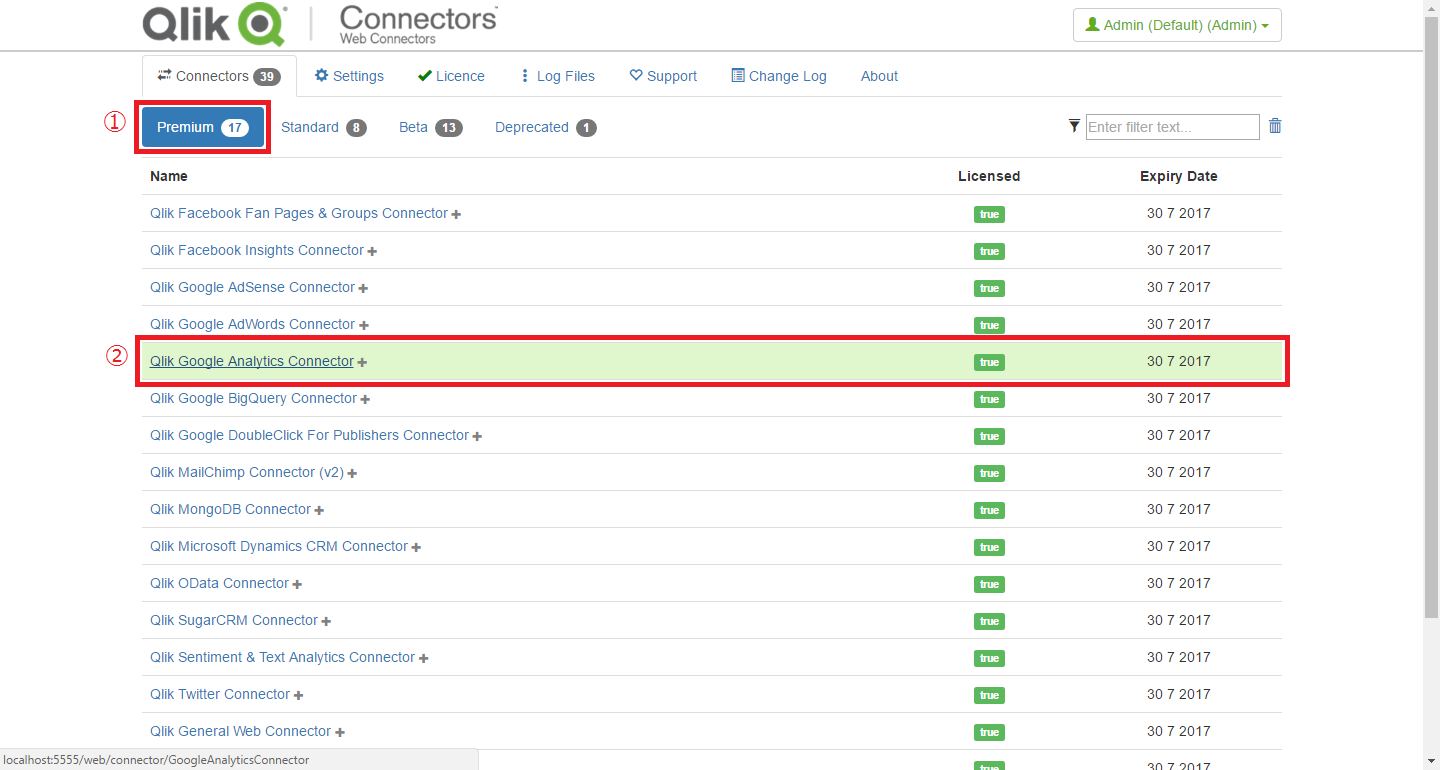This screenshot has height=770, width=1440.
Task: Open the Licence tab
Action: point(451,76)
